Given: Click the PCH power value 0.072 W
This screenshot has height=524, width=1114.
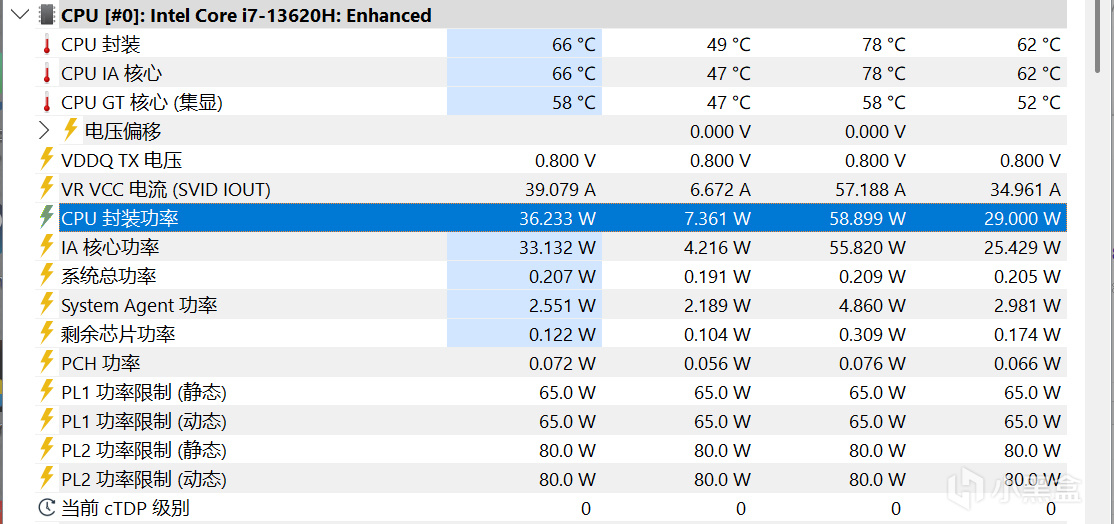Looking at the screenshot, I should tap(563, 364).
